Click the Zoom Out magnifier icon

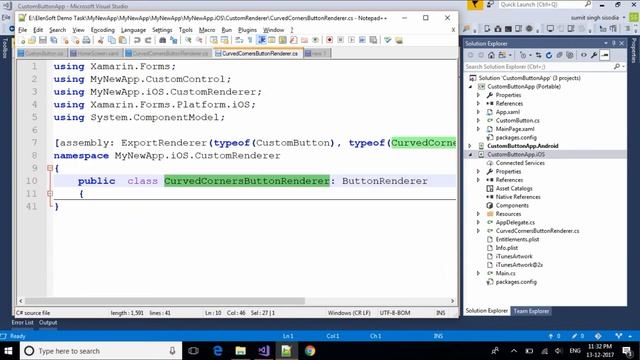(x=199, y=40)
